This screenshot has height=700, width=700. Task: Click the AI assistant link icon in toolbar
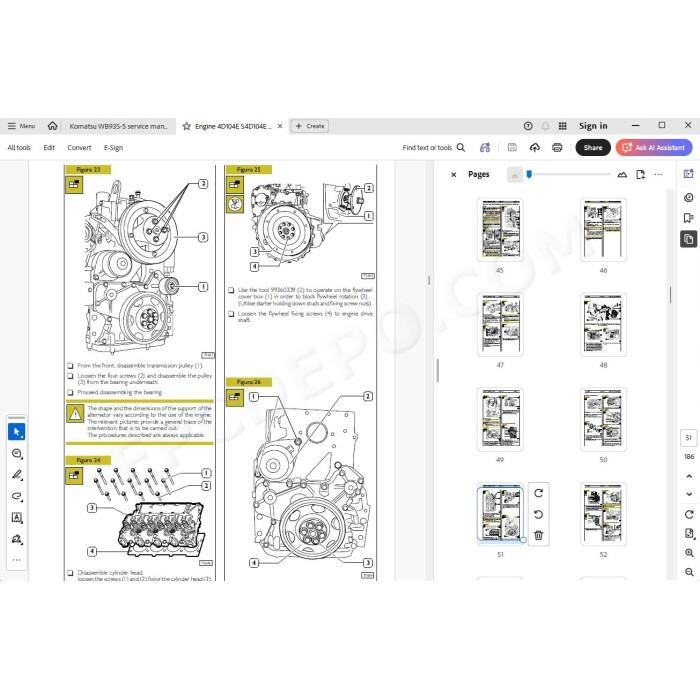point(485,147)
